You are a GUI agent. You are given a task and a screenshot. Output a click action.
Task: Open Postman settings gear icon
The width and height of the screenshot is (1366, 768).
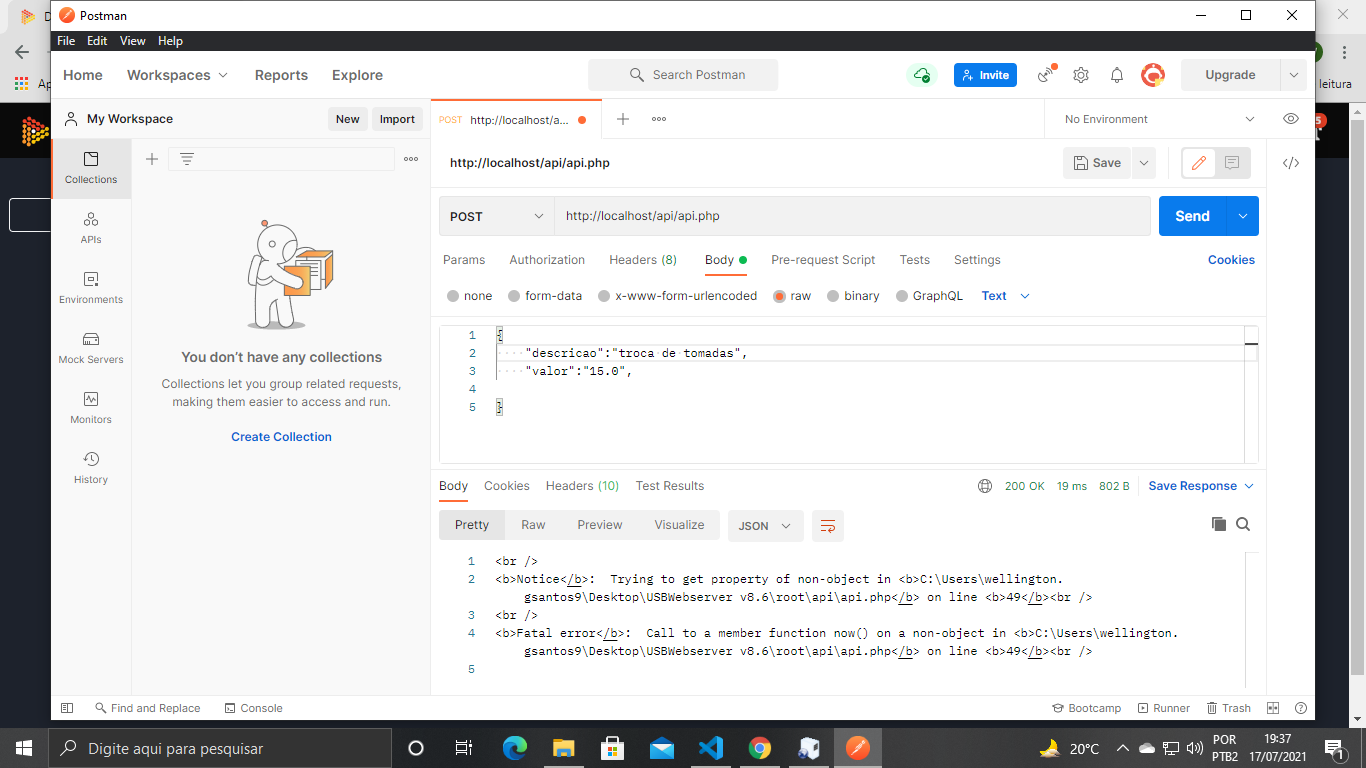(x=1081, y=75)
